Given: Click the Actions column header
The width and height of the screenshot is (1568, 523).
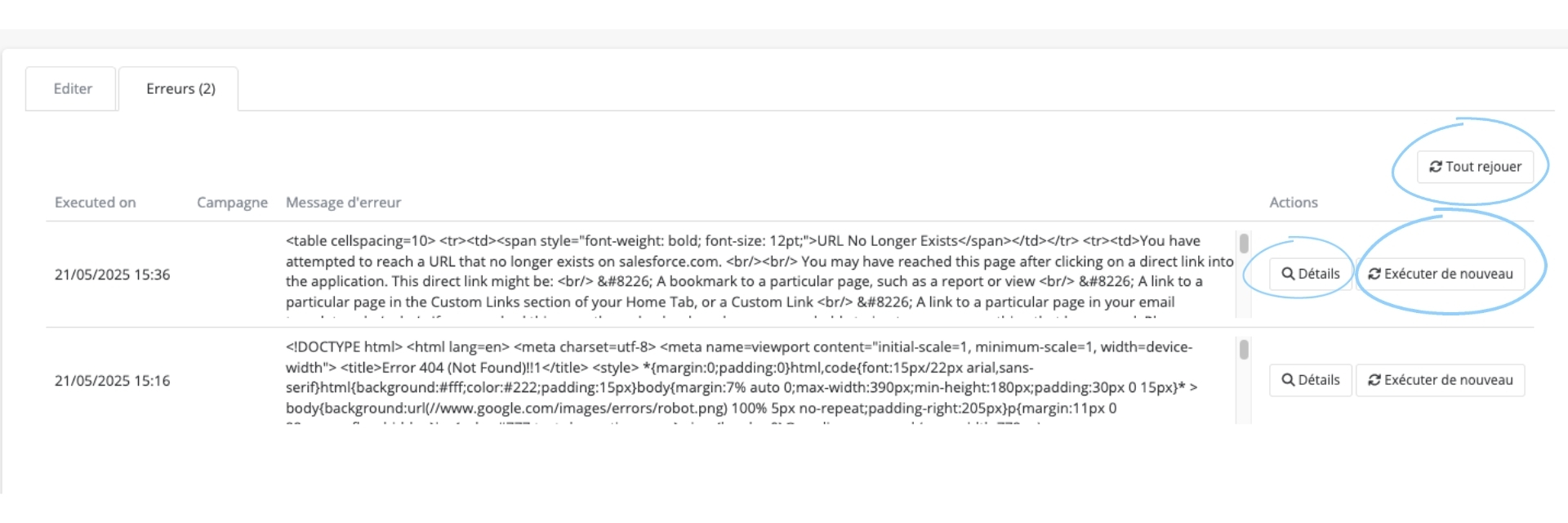Looking at the screenshot, I should tap(1293, 203).
